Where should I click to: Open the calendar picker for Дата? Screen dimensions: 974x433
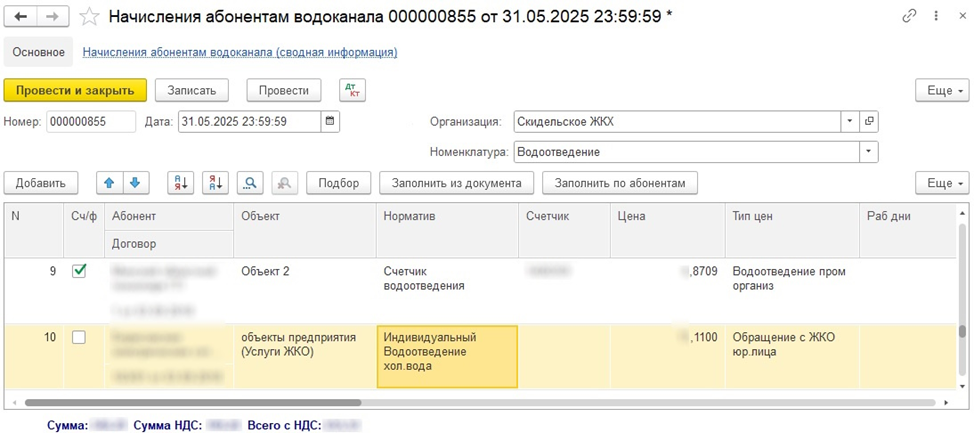330,122
